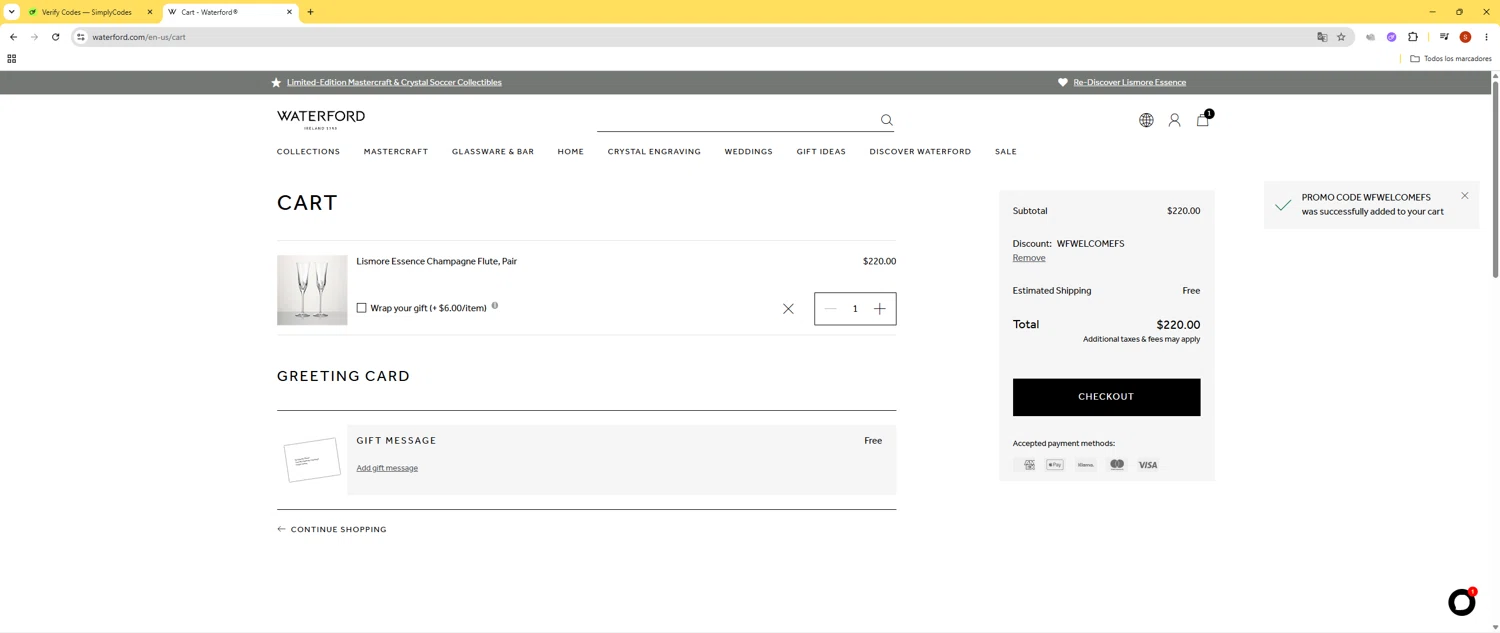This screenshot has height=633, width=1500.
Task: Click the Mastercard payment icon
Action: point(1117,465)
